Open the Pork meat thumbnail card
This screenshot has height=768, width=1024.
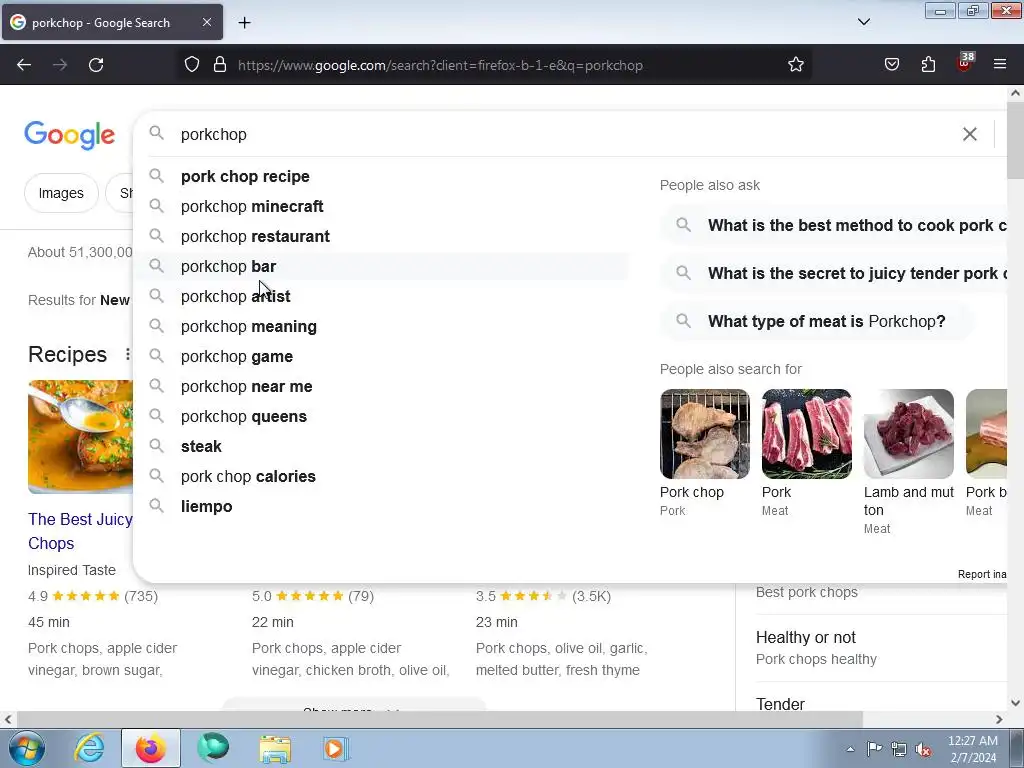point(807,454)
